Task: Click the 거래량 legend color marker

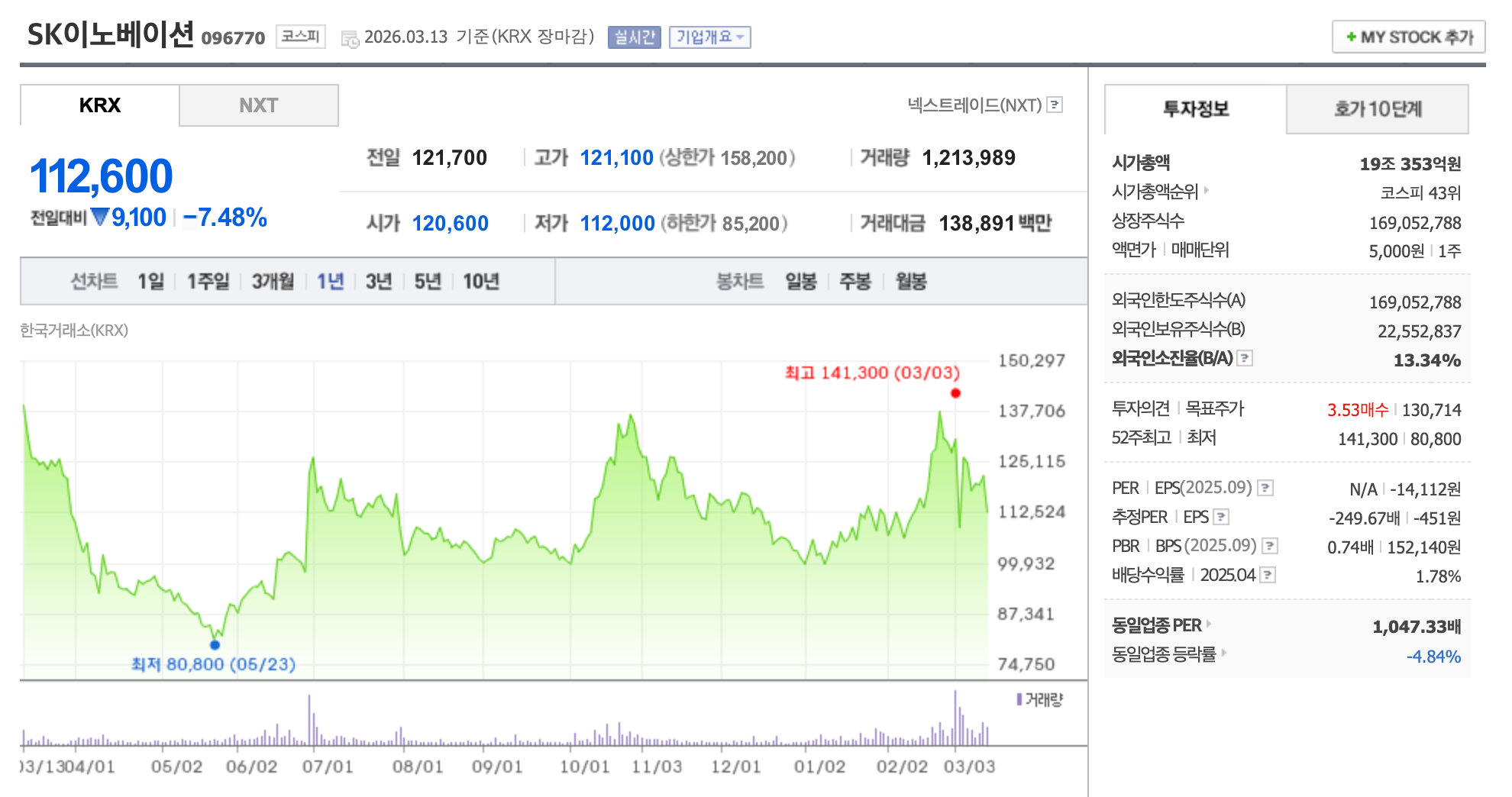Action: (x=1019, y=699)
